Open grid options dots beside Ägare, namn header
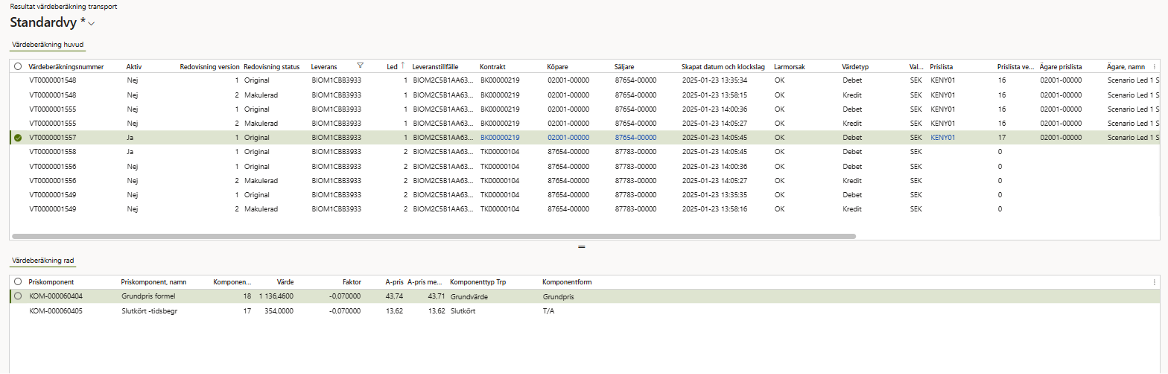 (x=1155, y=66)
